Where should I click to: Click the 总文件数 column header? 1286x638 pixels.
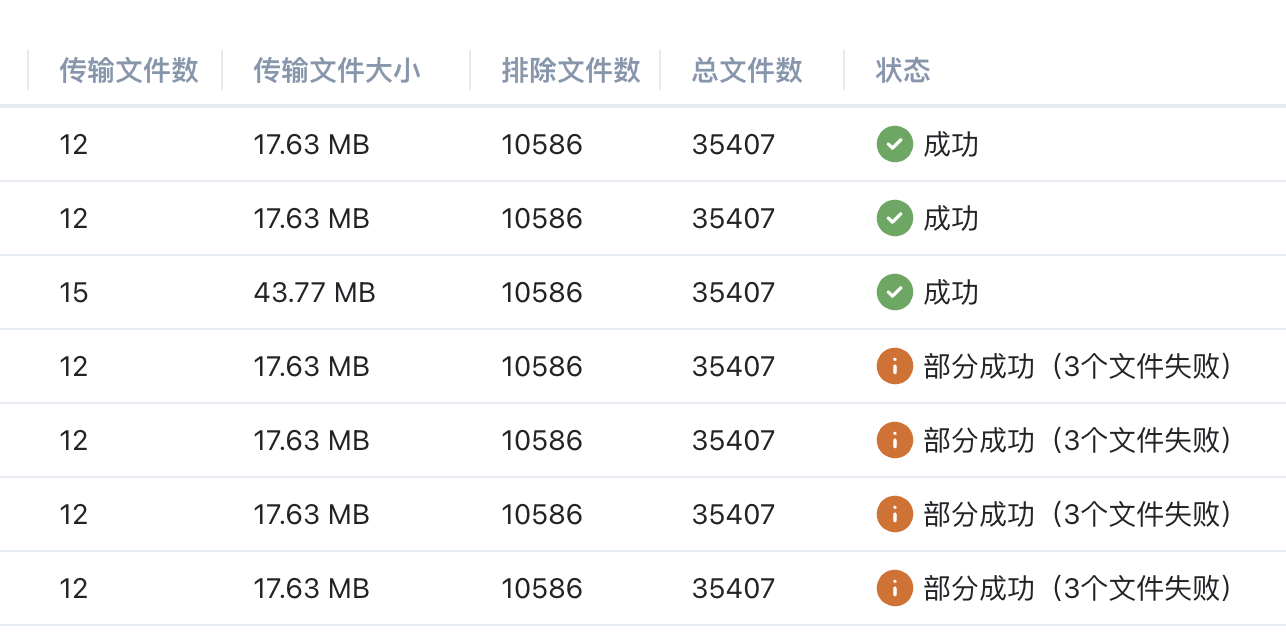tap(746, 70)
